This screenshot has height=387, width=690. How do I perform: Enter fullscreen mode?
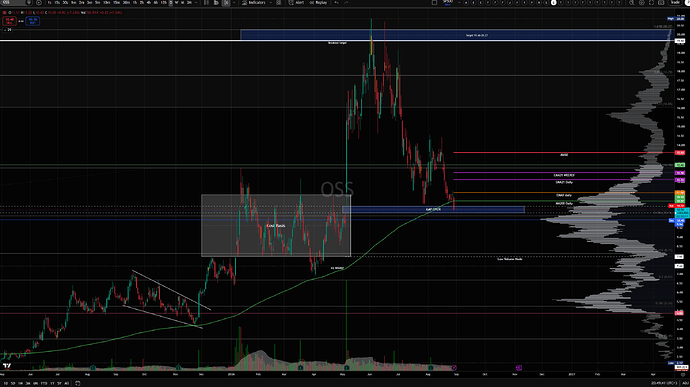tap(652, 3)
